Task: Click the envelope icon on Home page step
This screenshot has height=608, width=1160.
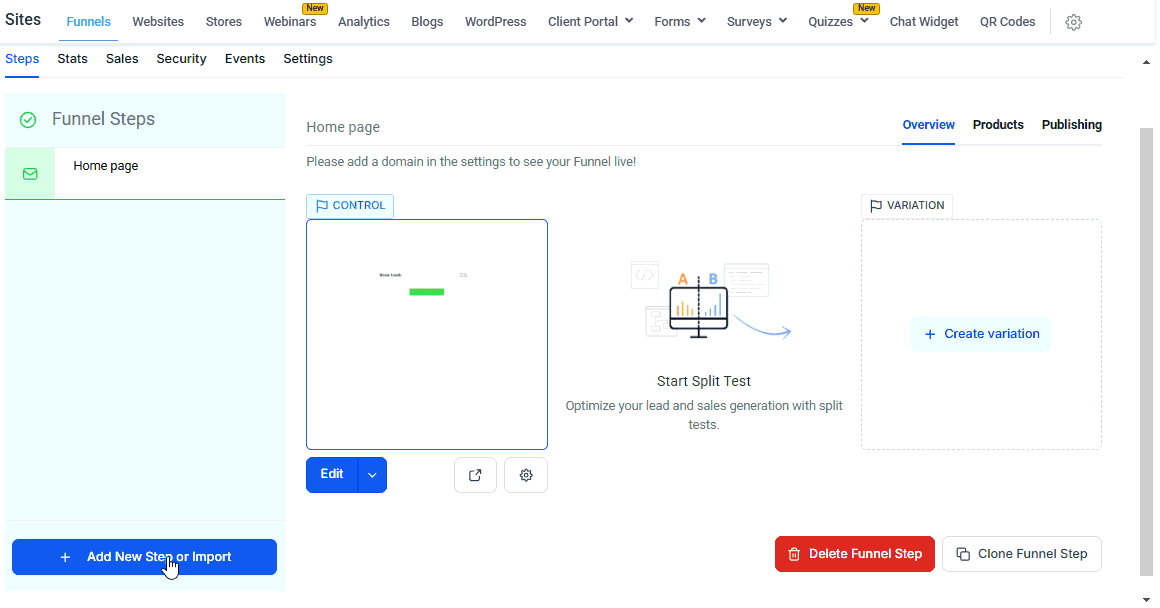Action: pyautogui.click(x=30, y=174)
